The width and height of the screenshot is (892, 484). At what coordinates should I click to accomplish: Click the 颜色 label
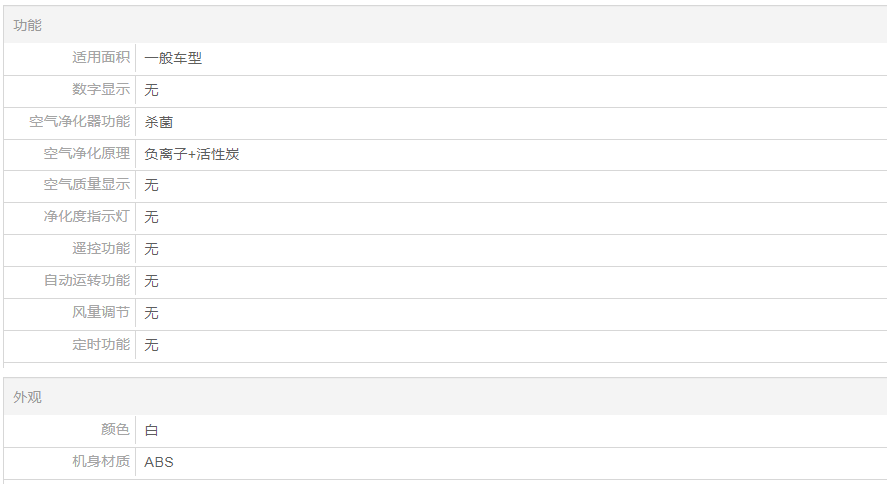point(115,430)
